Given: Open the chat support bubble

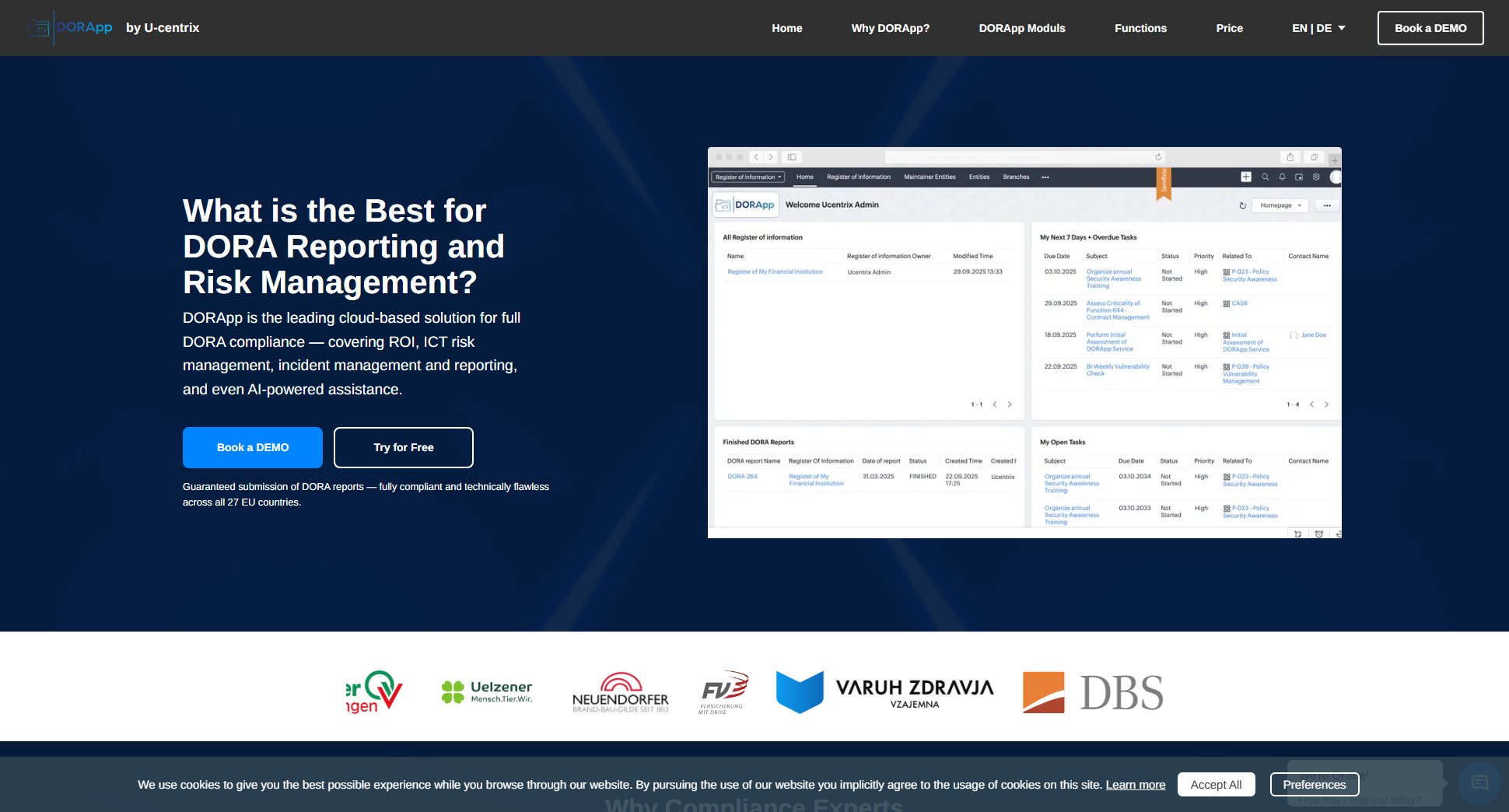Looking at the screenshot, I should [1480, 783].
